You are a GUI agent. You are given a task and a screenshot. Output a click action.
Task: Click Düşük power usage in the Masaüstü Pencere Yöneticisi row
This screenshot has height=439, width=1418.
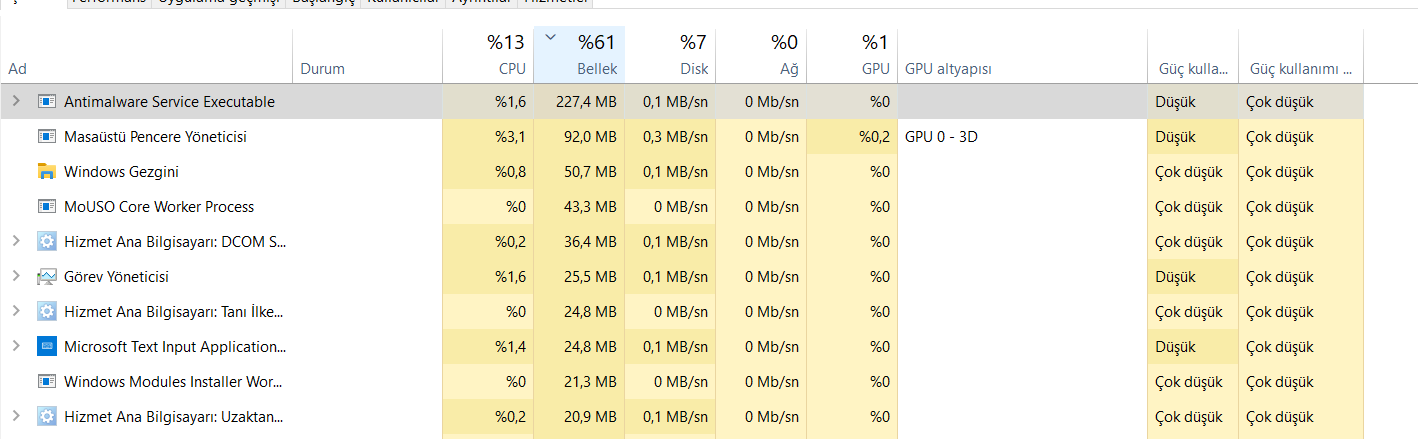coord(1175,137)
